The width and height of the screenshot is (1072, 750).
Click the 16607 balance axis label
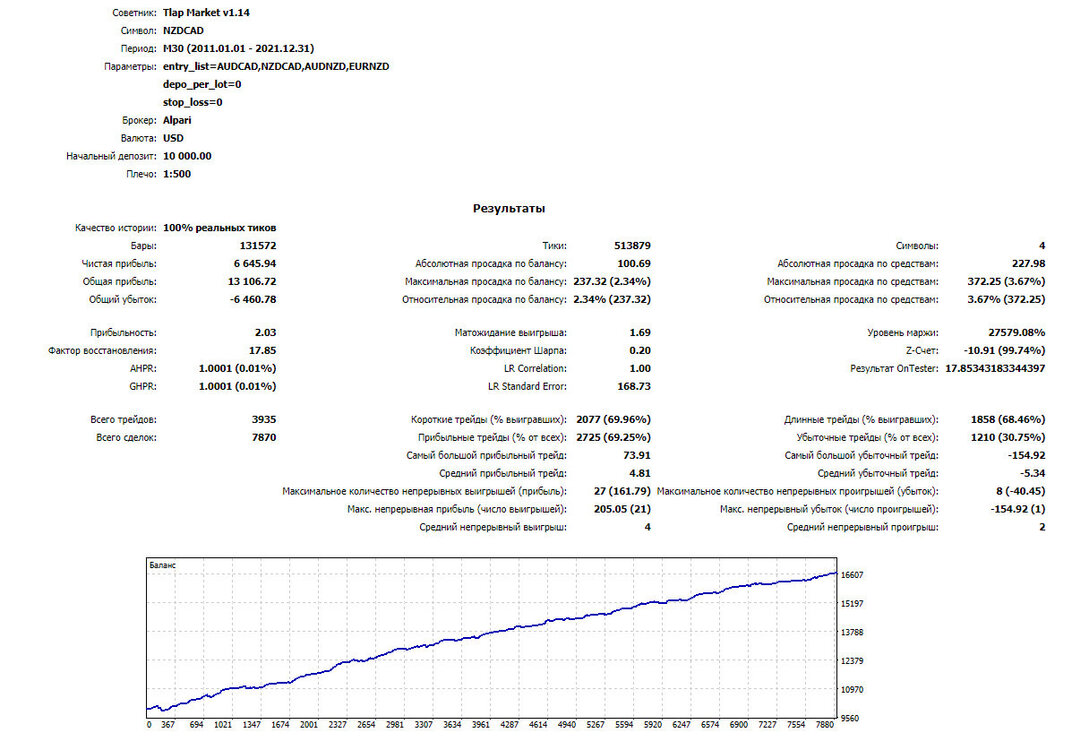pyautogui.click(x=852, y=575)
